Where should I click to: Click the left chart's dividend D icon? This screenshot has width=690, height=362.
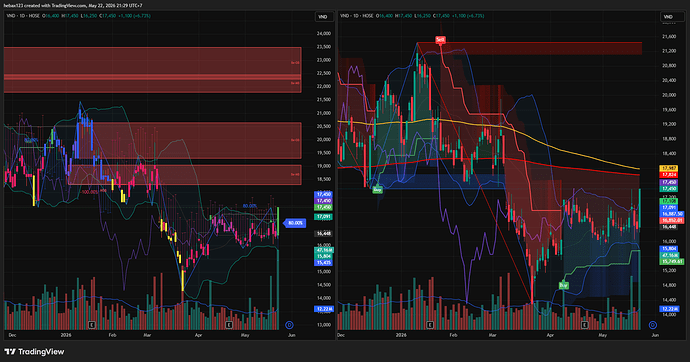click(289, 325)
